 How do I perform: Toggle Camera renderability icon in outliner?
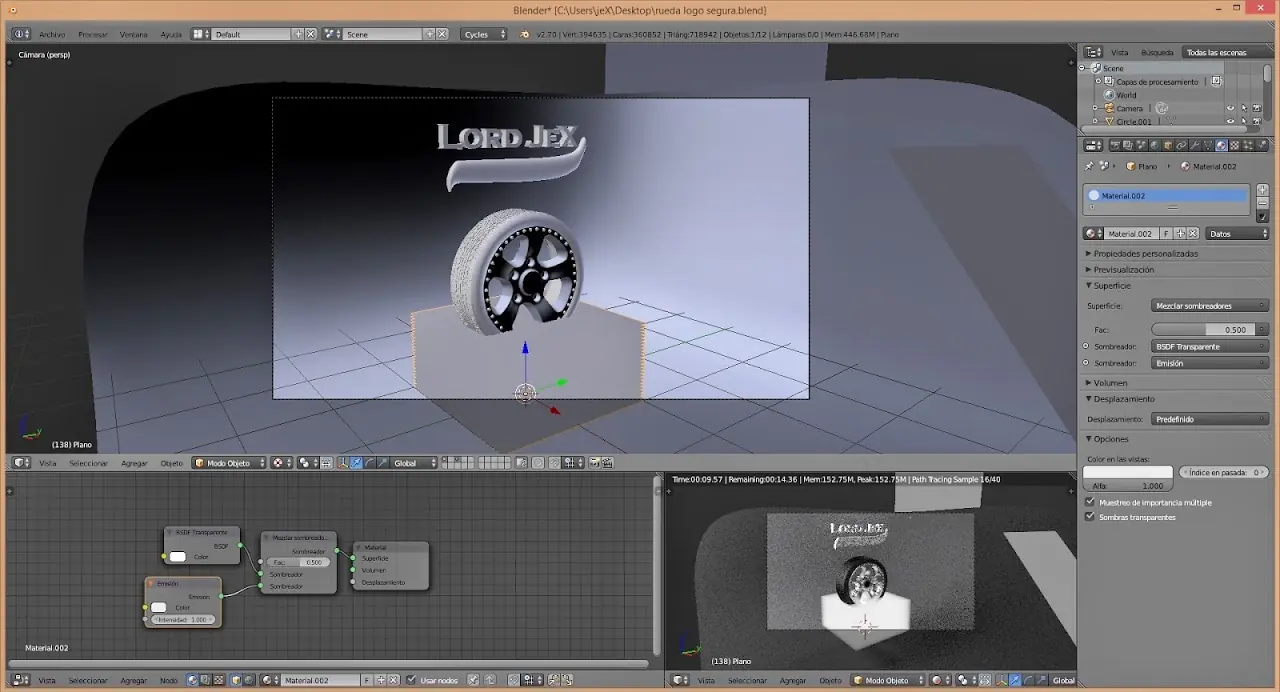(1257, 108)
